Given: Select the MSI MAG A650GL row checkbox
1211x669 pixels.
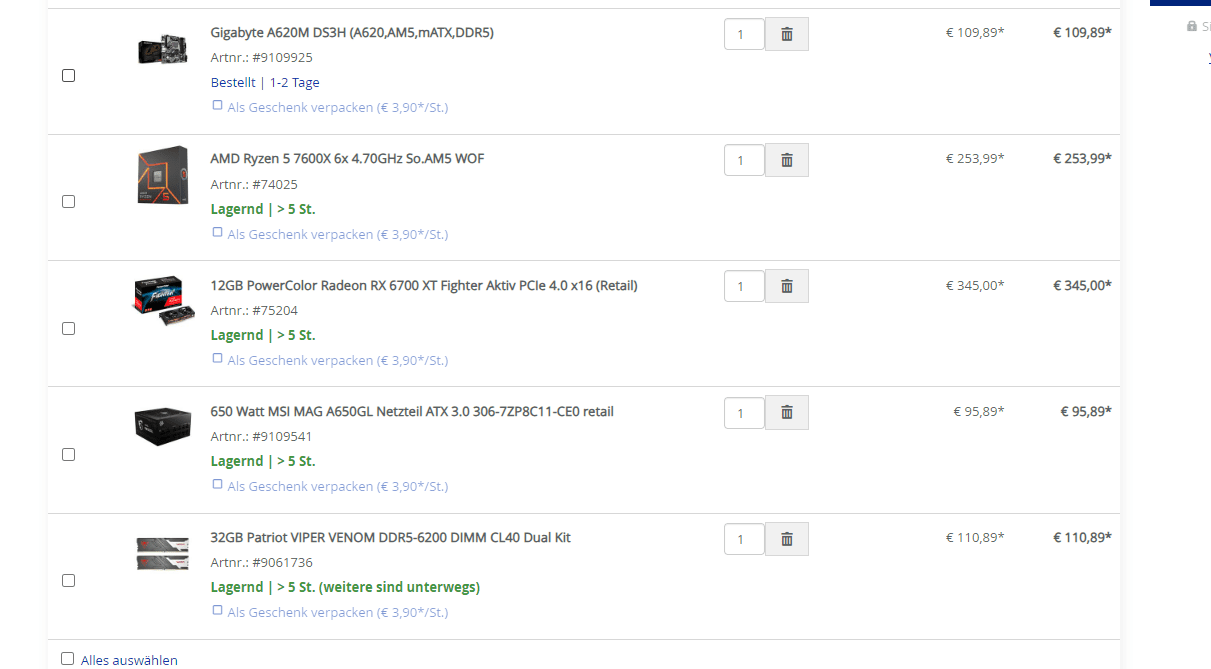Looking at the screenshot, I should [x=68, y=454].
